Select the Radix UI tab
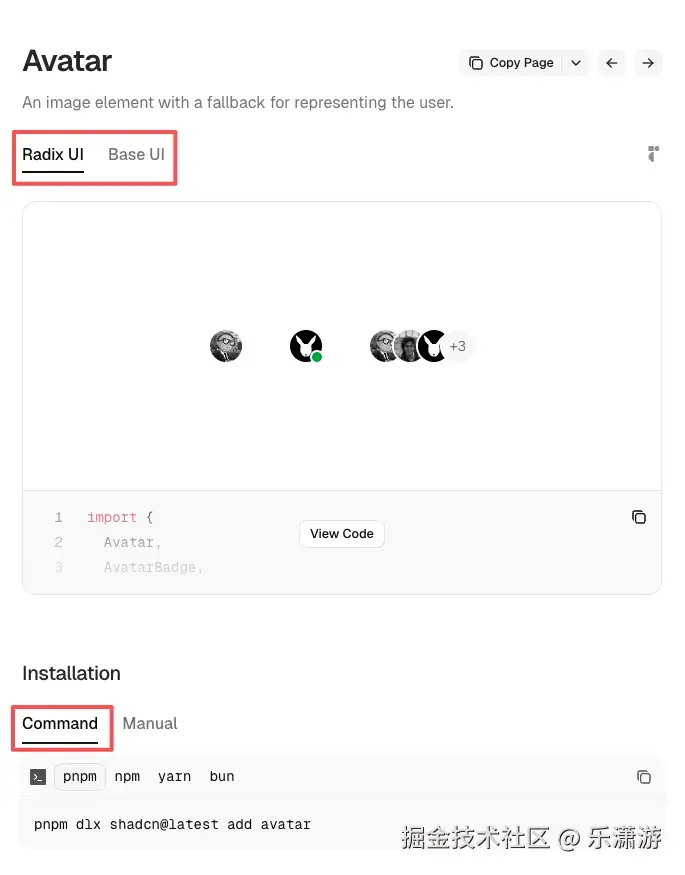685x875 pixels. point(53,155)
